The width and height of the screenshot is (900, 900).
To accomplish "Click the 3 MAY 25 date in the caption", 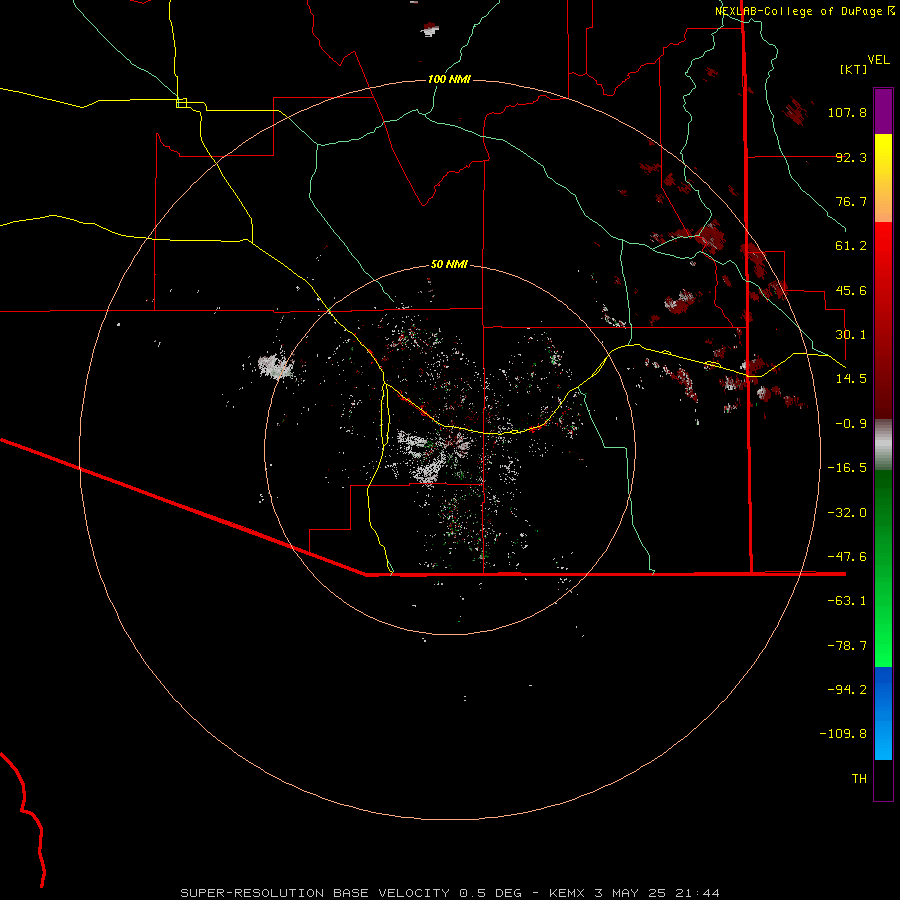I will point(630,893).
